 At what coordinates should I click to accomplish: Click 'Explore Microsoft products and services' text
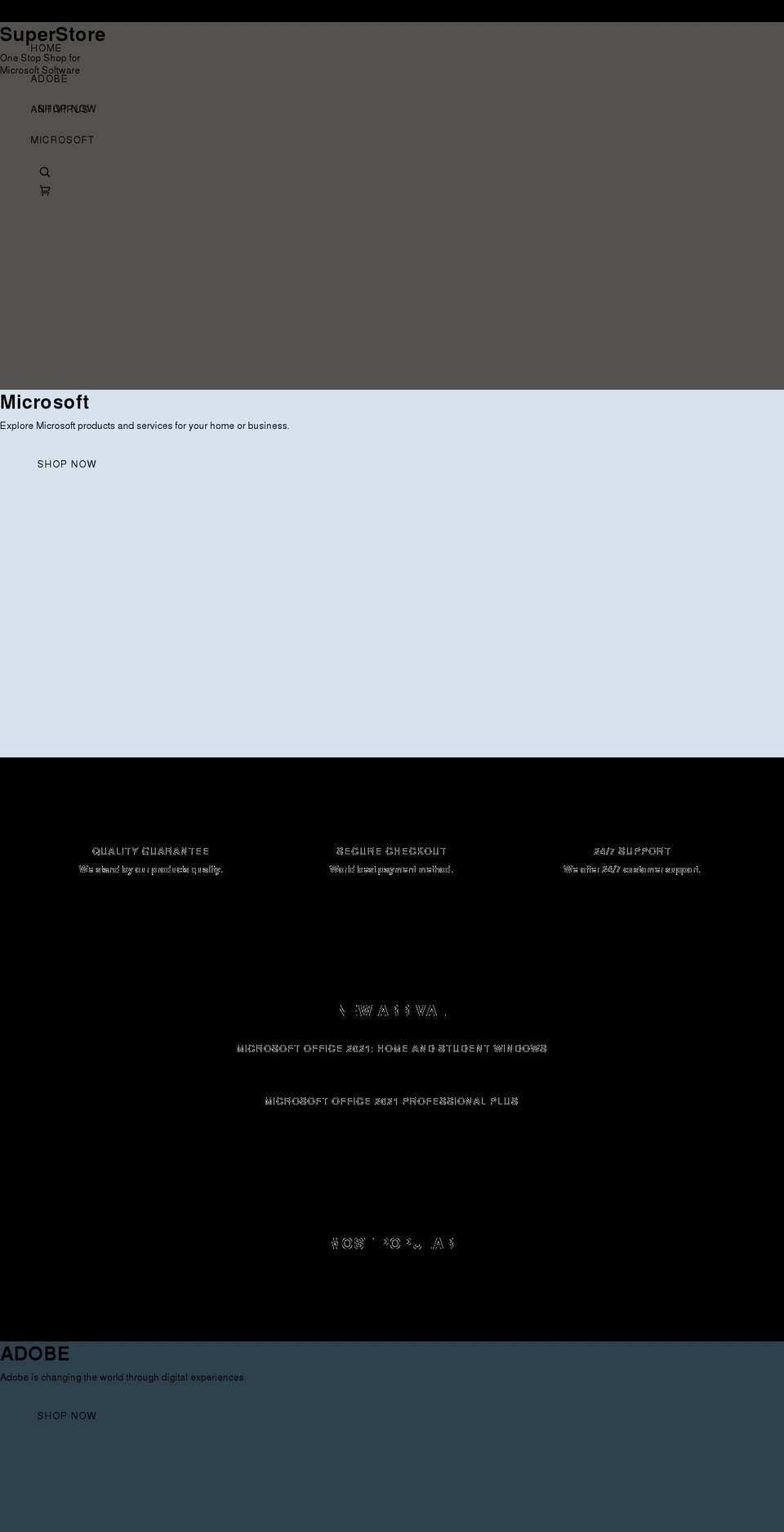[x=145, y=426]
